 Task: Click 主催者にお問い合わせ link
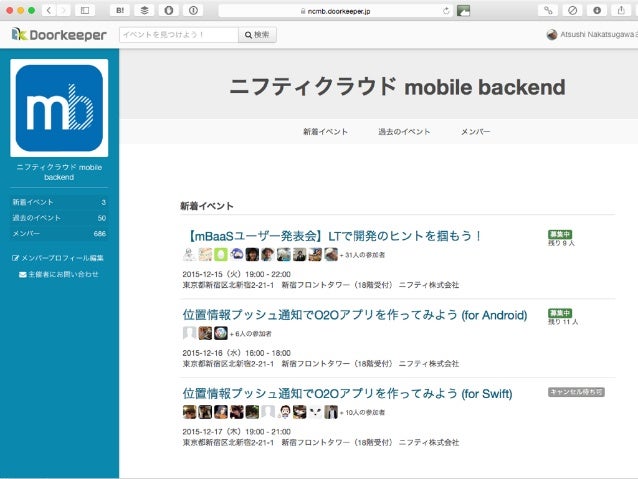pyautogui.click(x=59, y=274)
